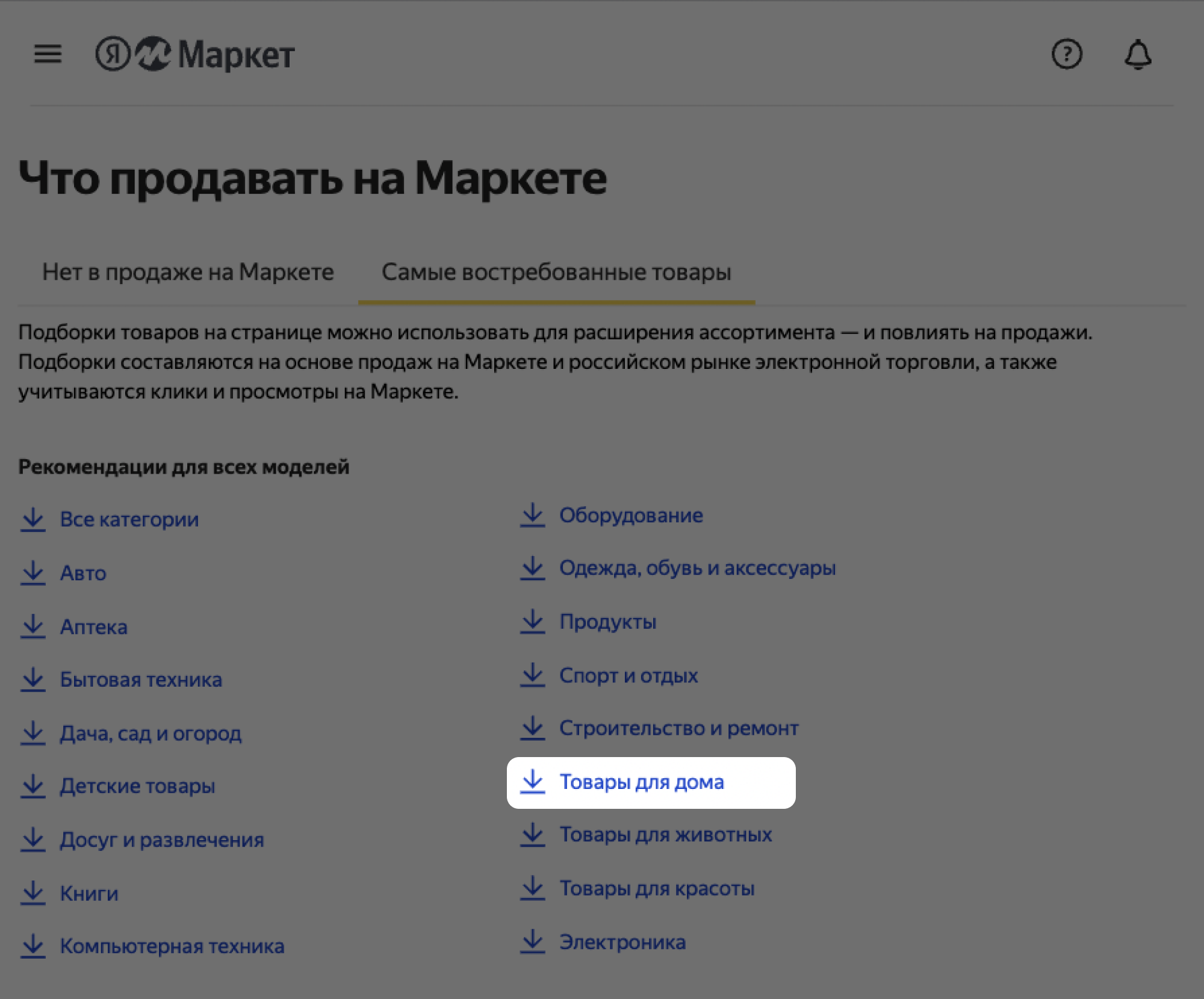Open the notifications bell
The height and width of the screenshot is (999, 1204).
(x=1138, y=55)
